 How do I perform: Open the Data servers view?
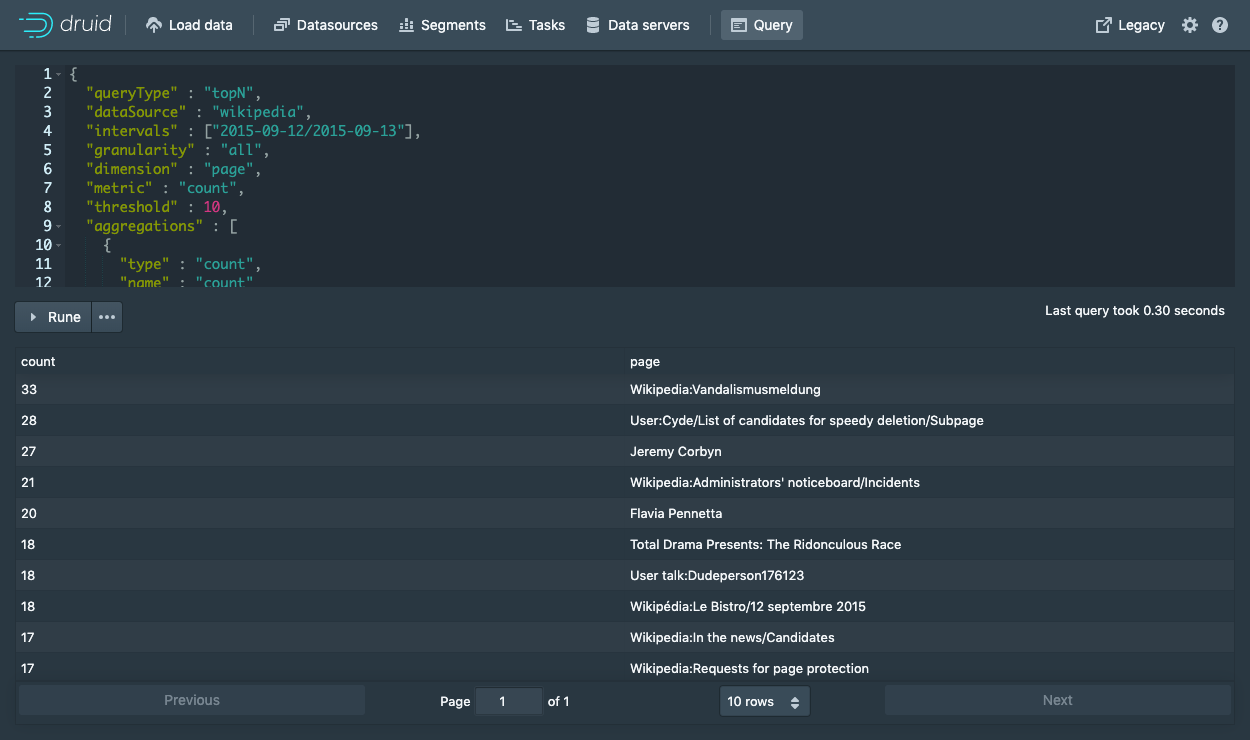pos(638,25)
